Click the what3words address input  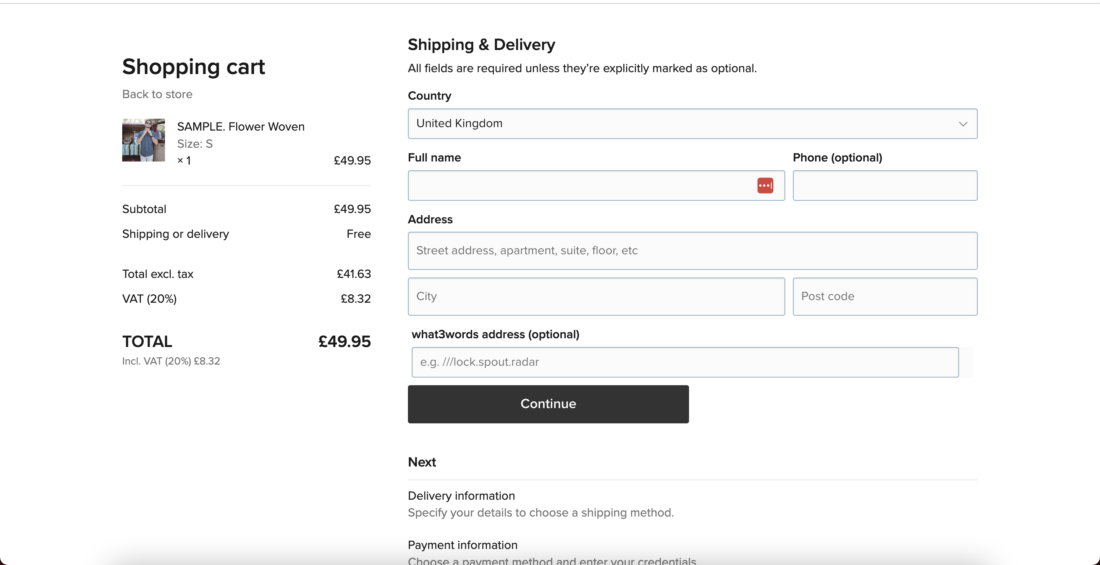click(684, 362)
